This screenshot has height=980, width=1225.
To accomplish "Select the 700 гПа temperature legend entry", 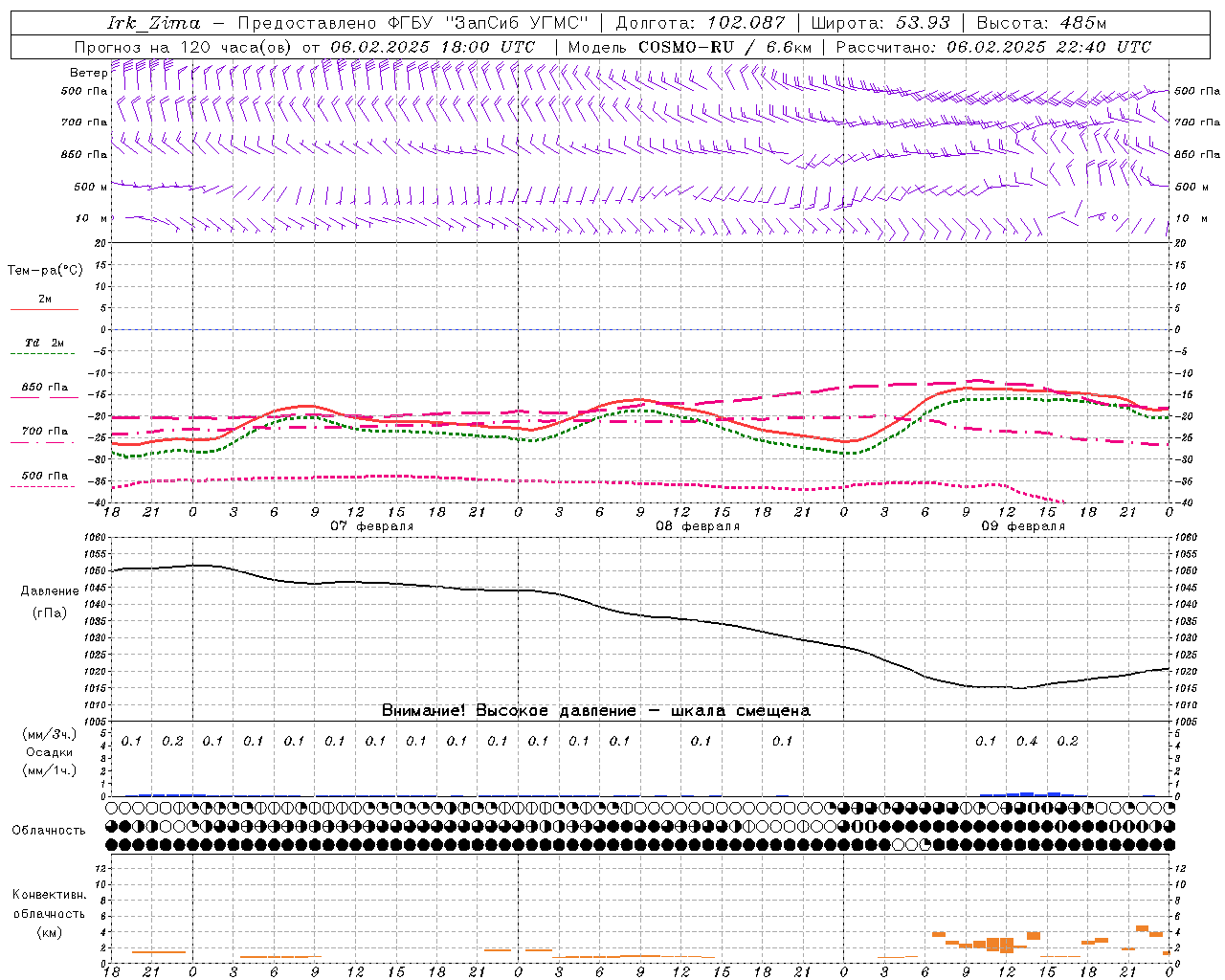I will [x=45, y=432].
